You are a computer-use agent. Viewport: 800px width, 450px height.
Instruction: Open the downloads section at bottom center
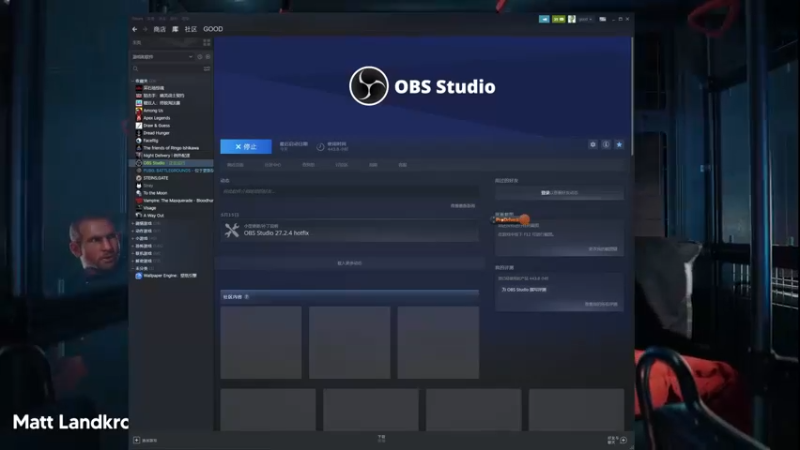pyautogui.click(x=382, y=439)
